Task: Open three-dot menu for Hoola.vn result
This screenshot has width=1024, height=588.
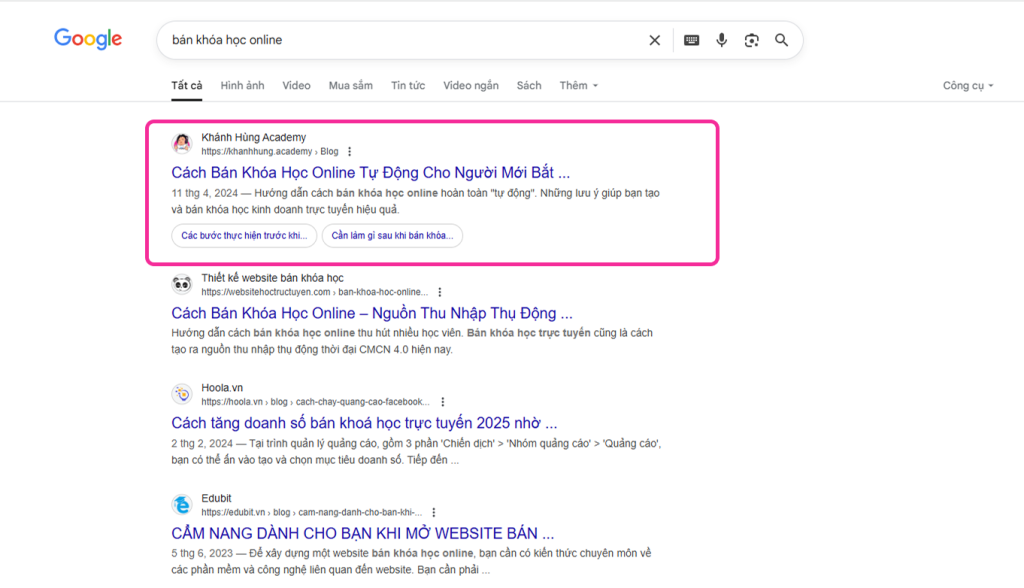Action: point(442,402)
